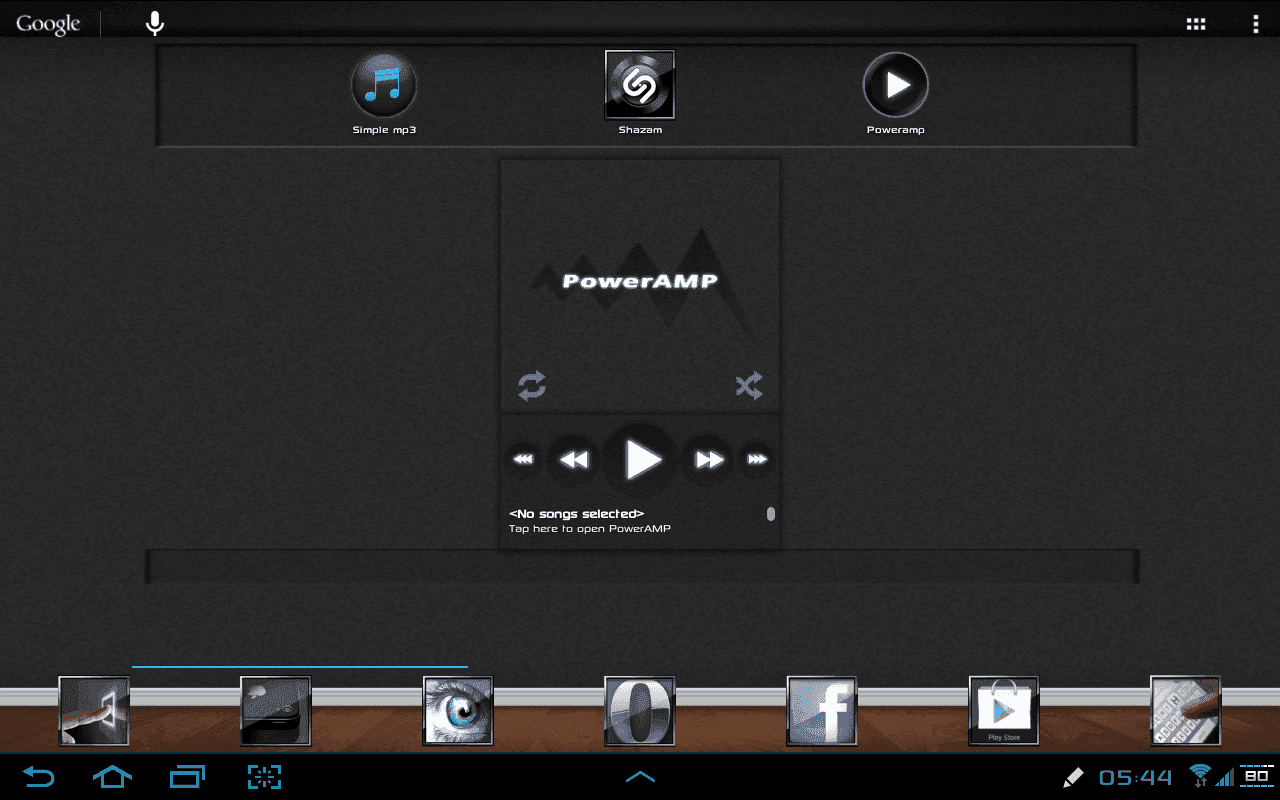Image resolution: width=1280 pixels, height=800 pixels.
Task: Launch the Opera browser from dock
Action: click(x=640, y=711)
